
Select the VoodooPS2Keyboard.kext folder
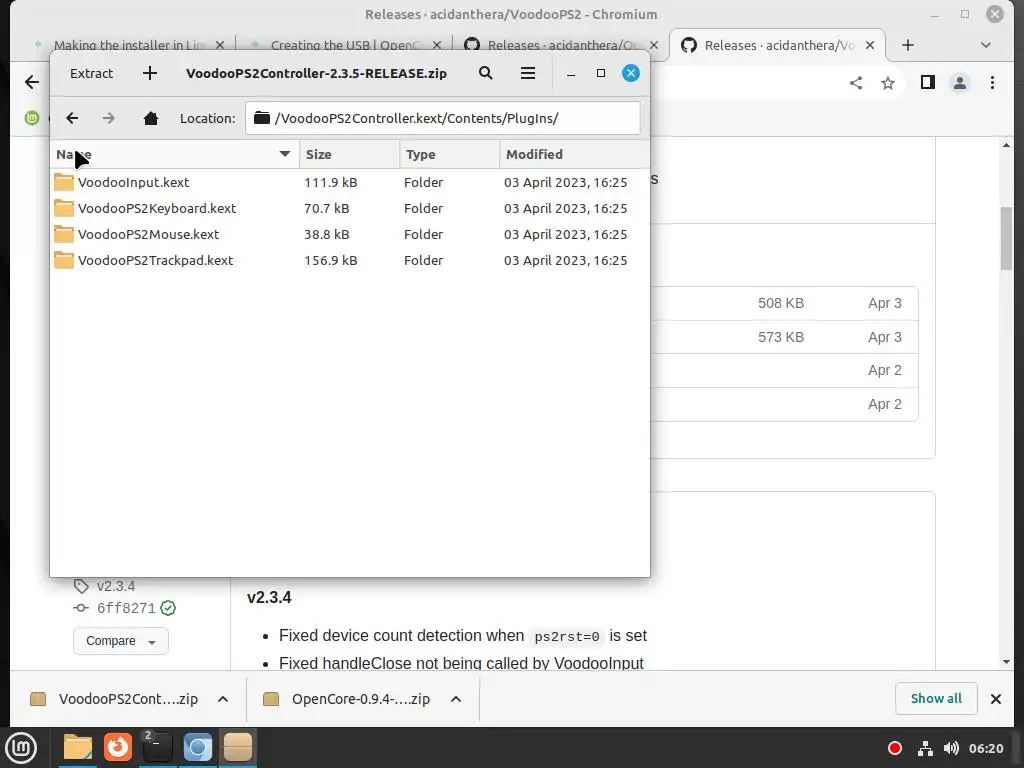point(349,208)
